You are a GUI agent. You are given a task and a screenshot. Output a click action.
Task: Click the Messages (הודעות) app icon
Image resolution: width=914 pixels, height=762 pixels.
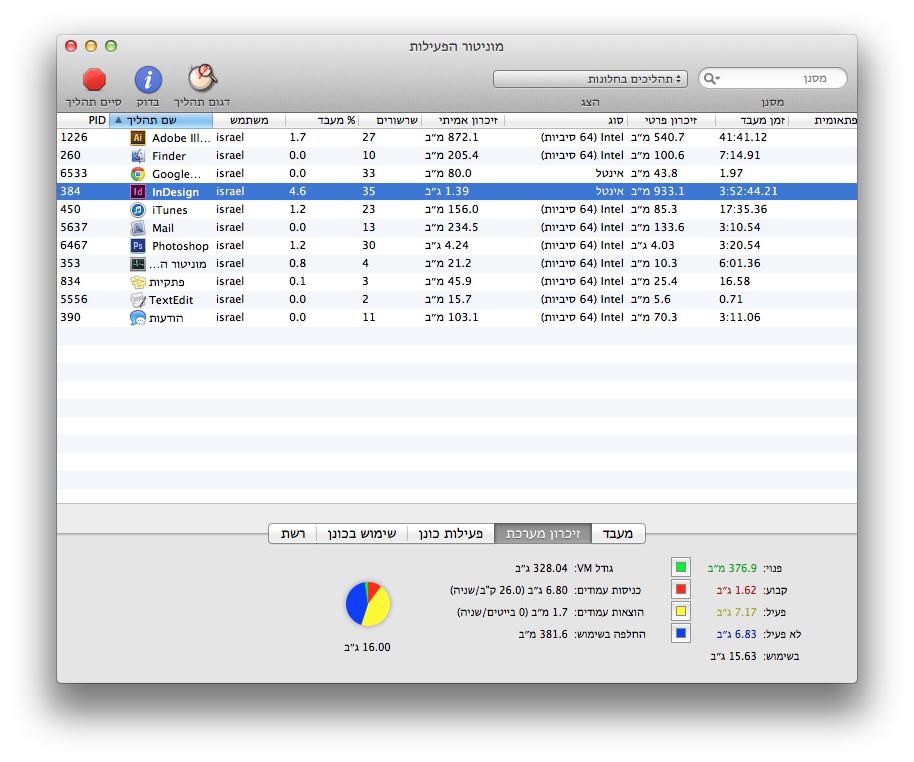click(x=138, y=318)
